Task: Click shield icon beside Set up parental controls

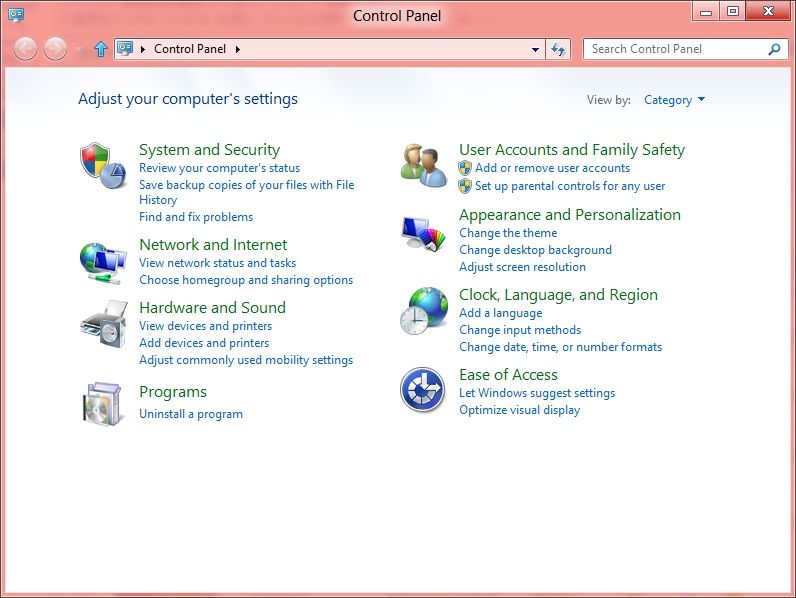Action: point(465,186)
